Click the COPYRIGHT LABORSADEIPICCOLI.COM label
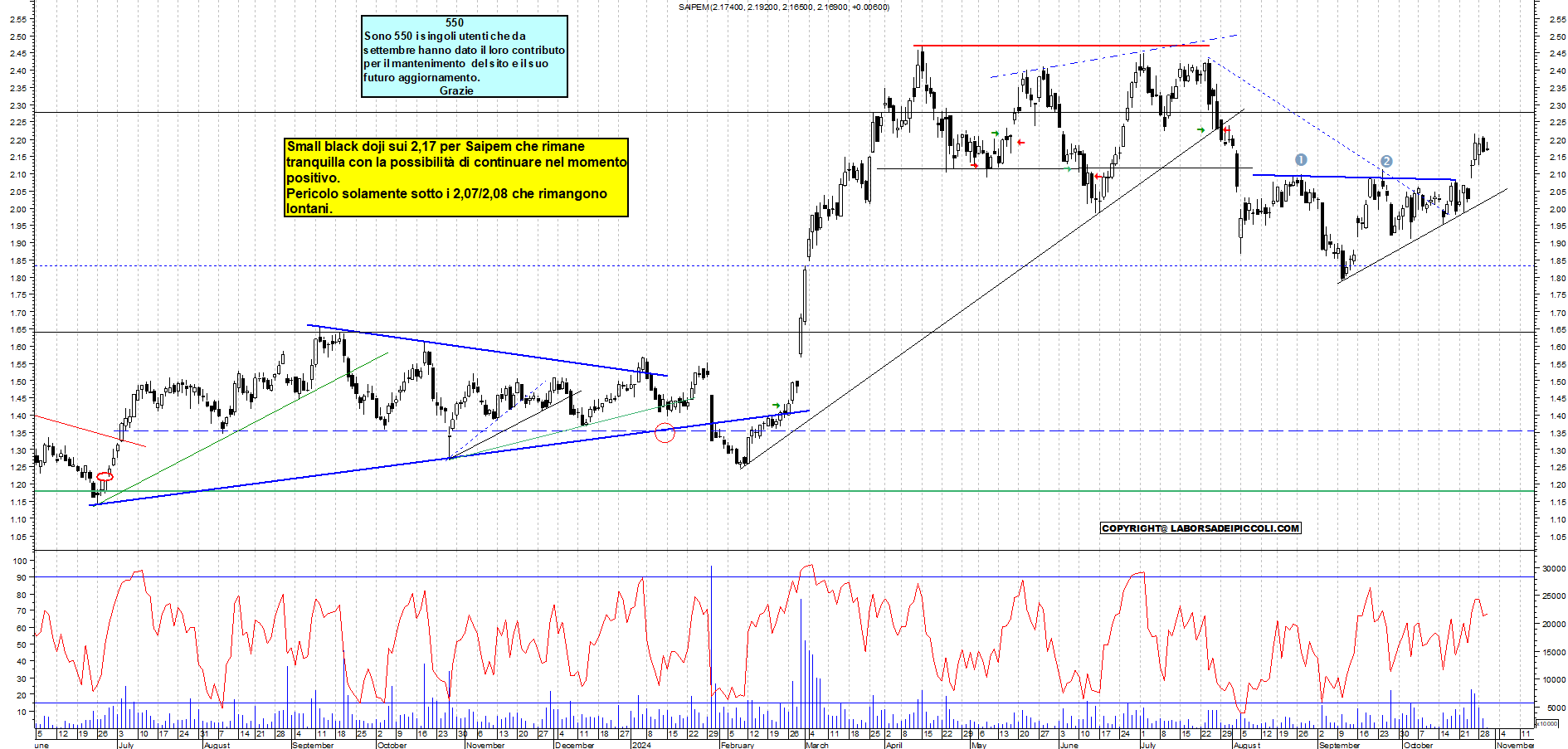Viewport: 1568px width, 749px height. pyautogui.click(x=1200, y=528)
